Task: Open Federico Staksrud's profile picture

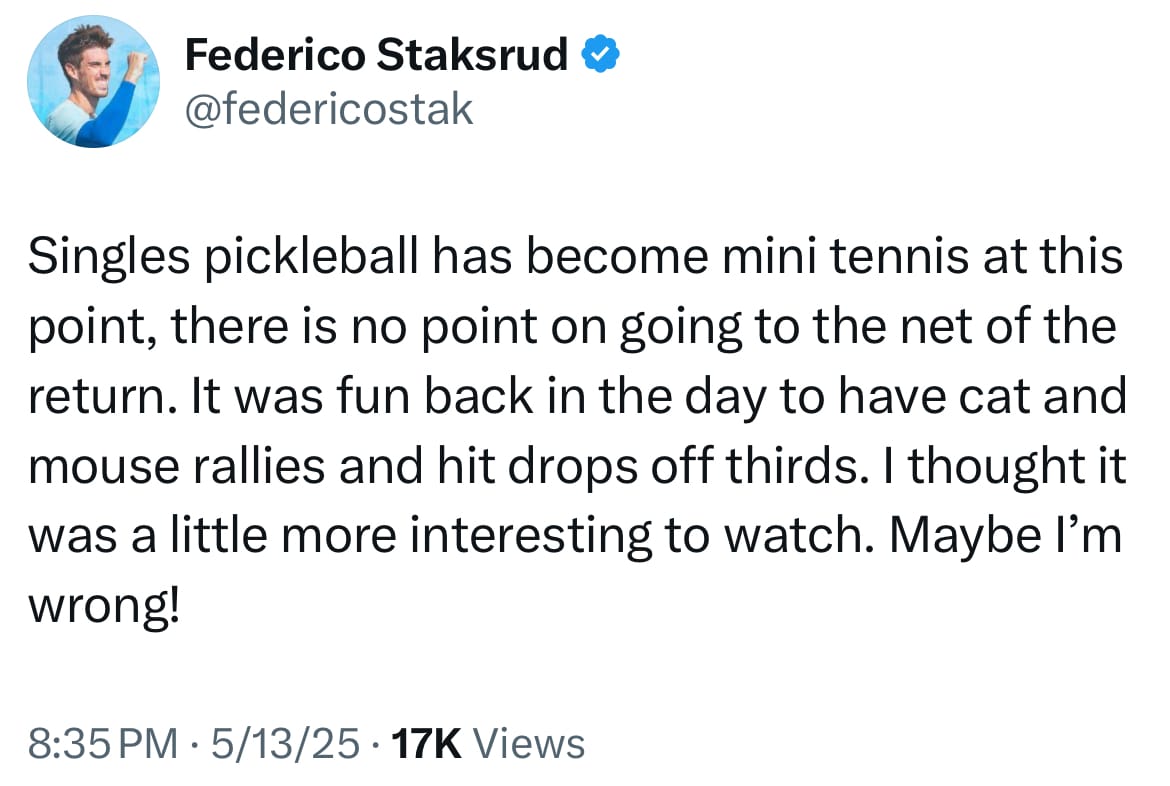Action: (x=93, y=82)
